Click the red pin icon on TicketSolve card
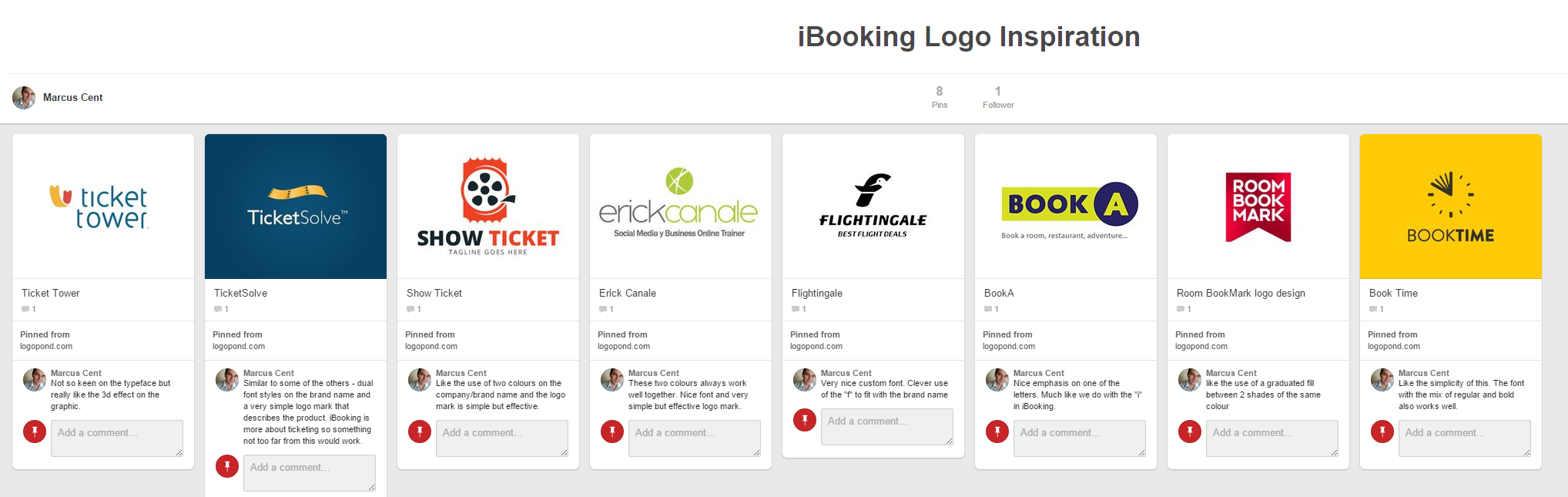The image size is (1568, 497). [x=227, y=466]
